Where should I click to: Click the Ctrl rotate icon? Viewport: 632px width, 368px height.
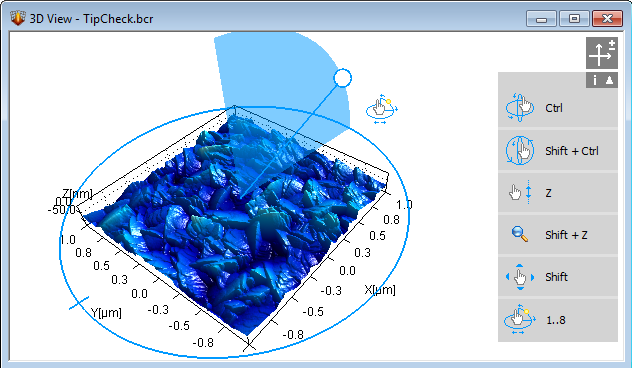pos(520,108)
